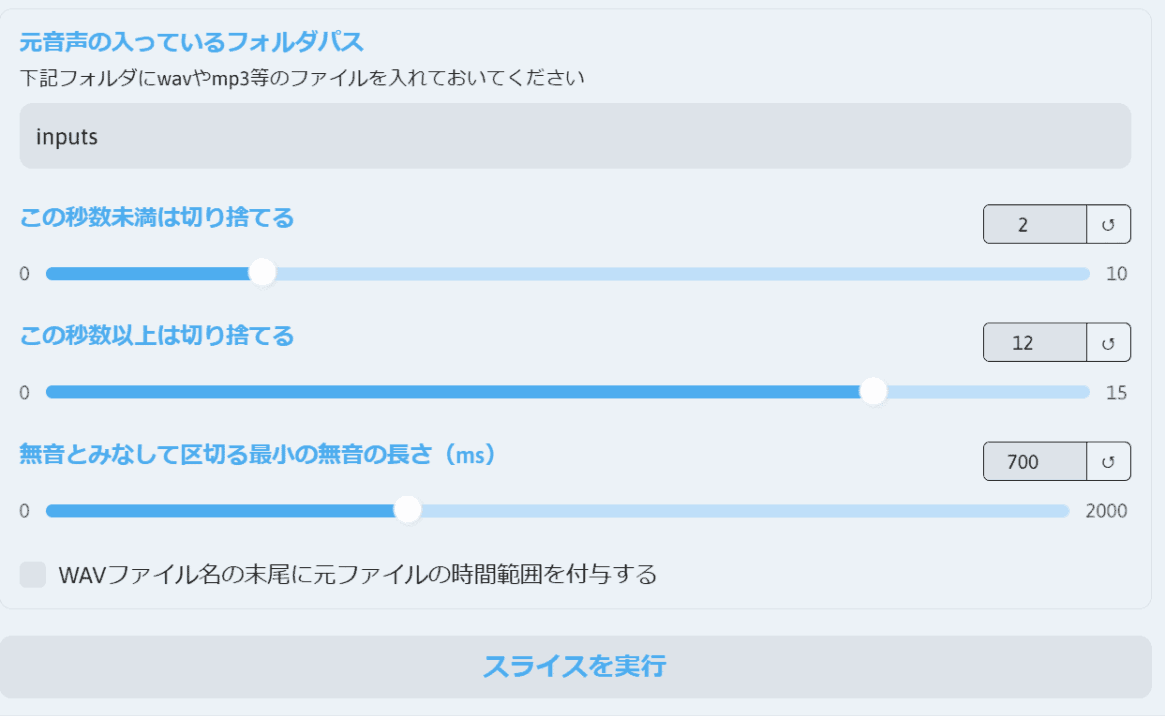The image size is (1165, 720).
Task: Click the maximum-seconds slider handle at 12
Action: (x=874, y=392)
